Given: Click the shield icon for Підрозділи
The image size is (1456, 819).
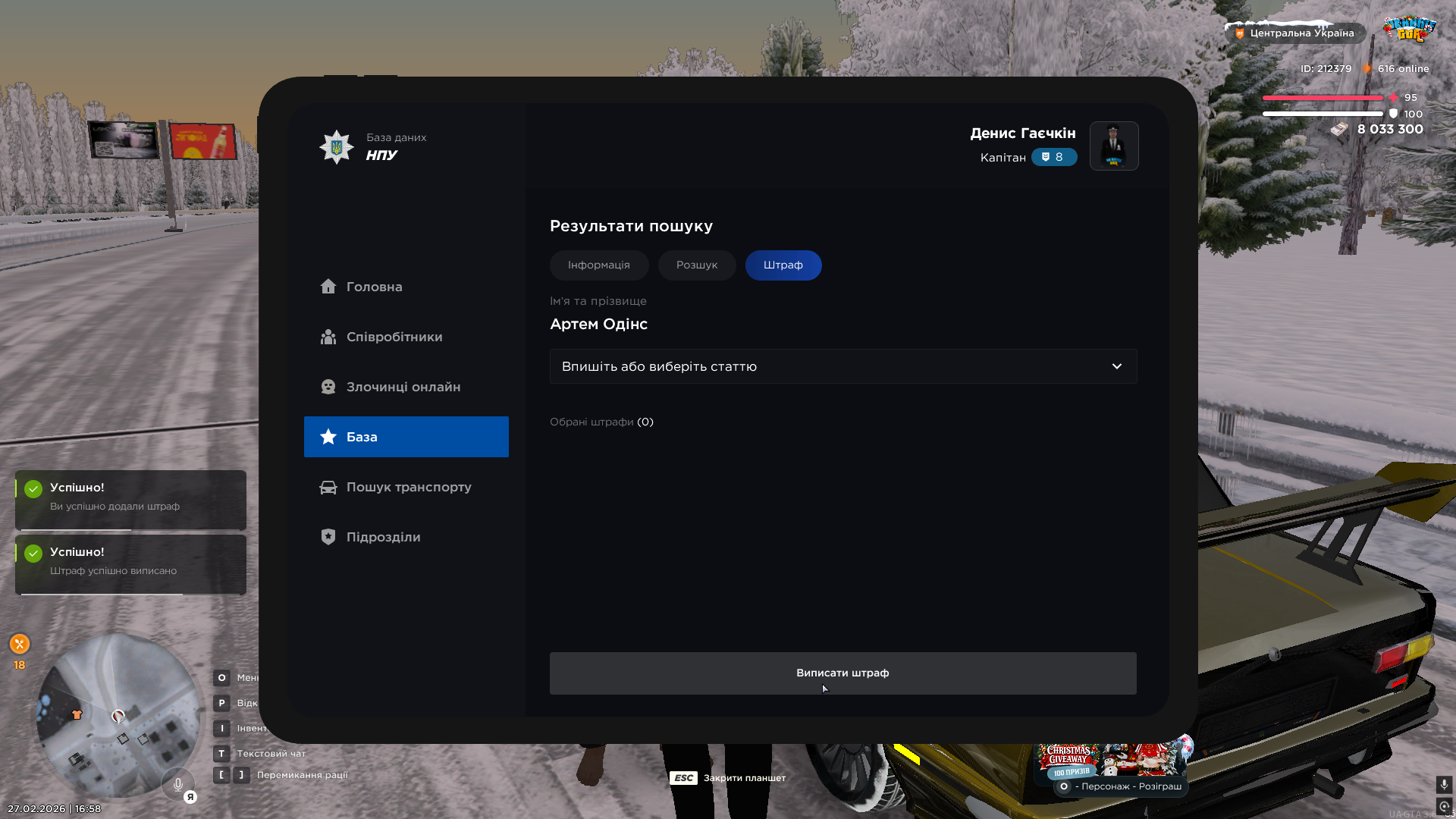Looking at the screenshot, I should pos(328,537).
